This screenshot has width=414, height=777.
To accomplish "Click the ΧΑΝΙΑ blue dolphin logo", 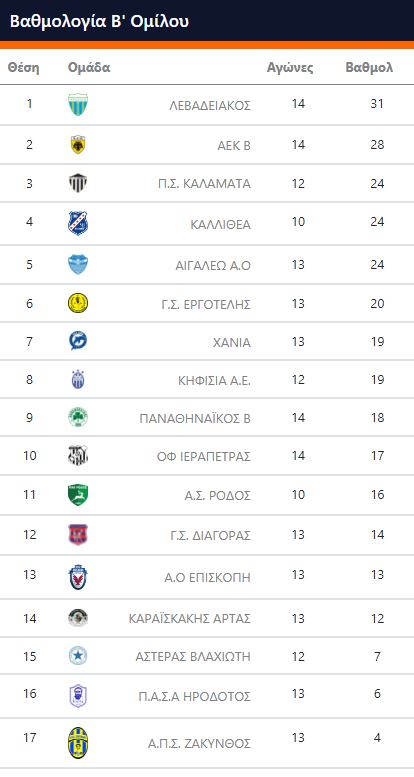I will (x=78, y=341).
